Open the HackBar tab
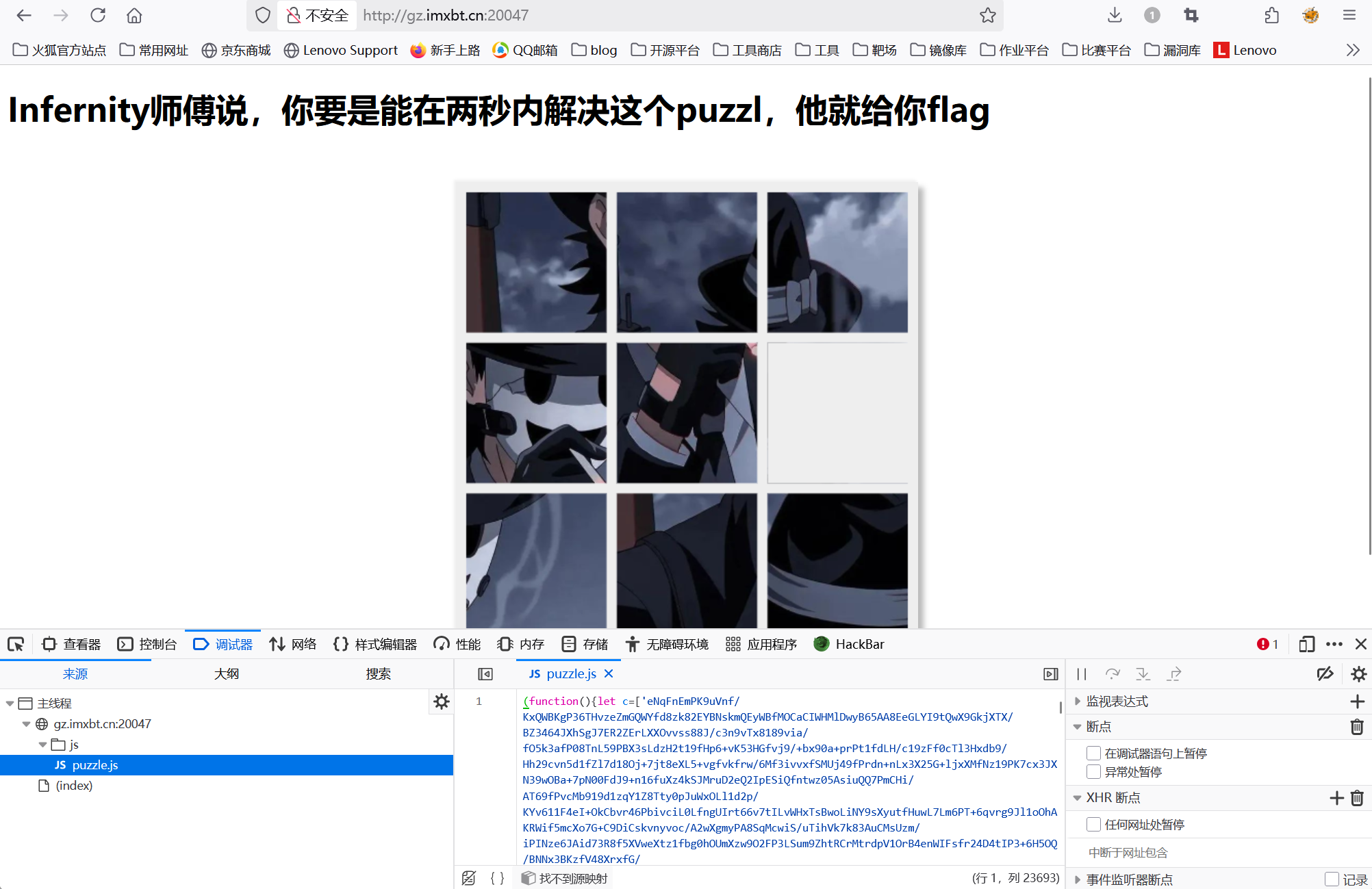The width and height of the screenshot is (1372, 889). 849,644
